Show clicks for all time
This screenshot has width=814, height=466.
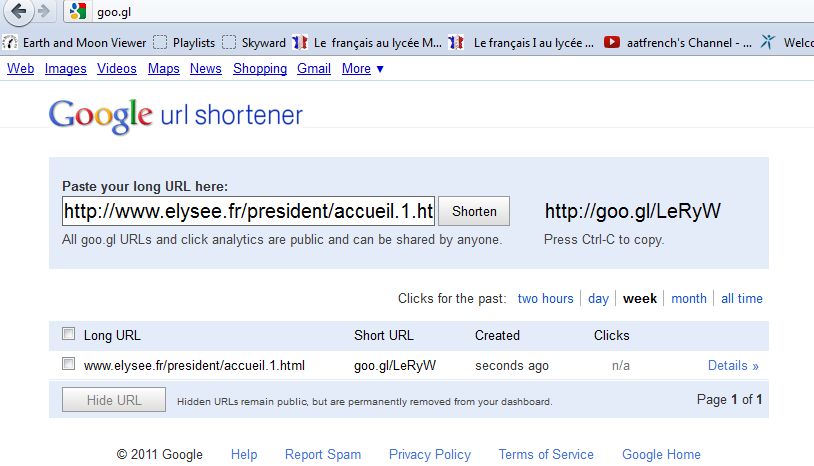click(x=742, y=299)
